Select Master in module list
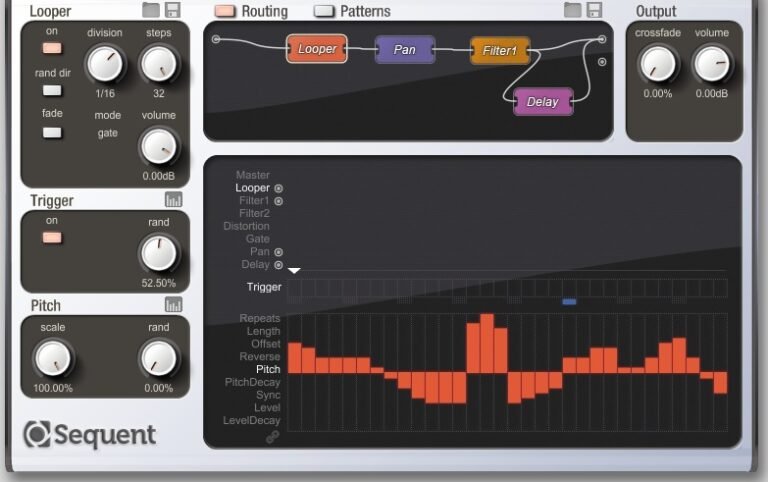This screenshot has width=768, height=482. 253,175
